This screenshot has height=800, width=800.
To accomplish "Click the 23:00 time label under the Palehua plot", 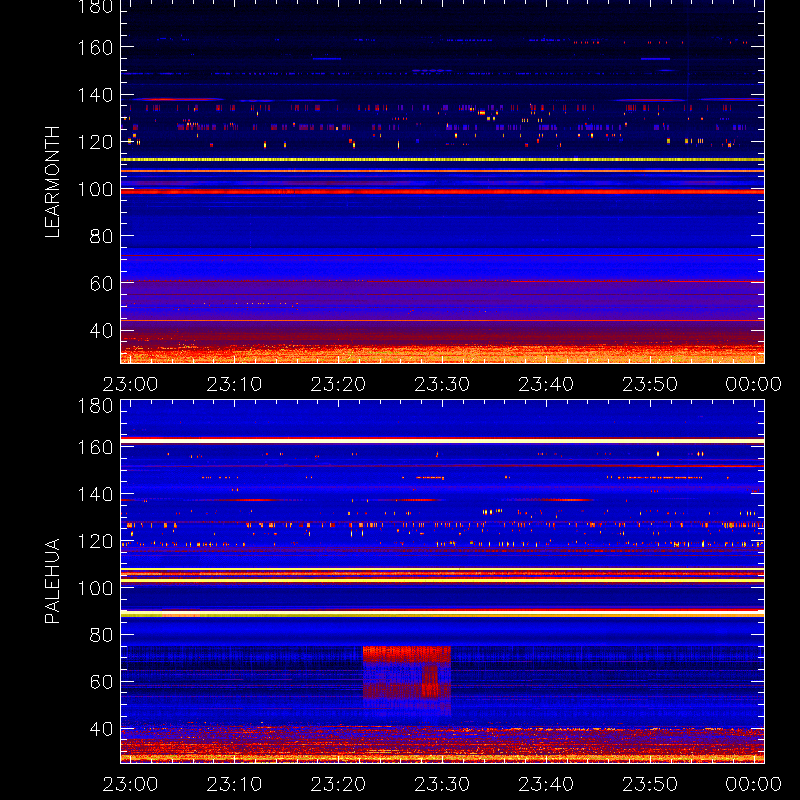I will [130, 784].
